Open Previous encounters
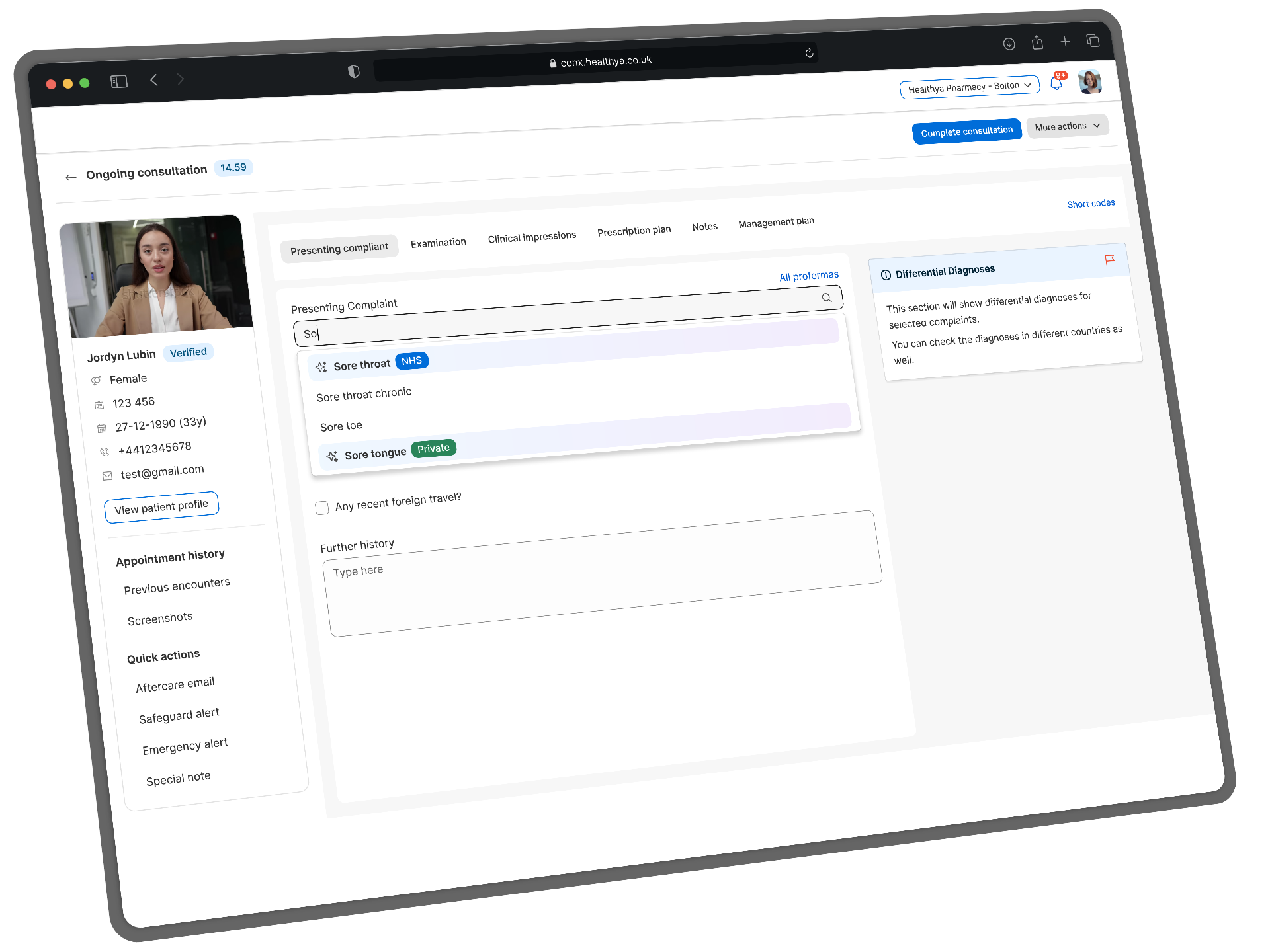 [177, 586]
